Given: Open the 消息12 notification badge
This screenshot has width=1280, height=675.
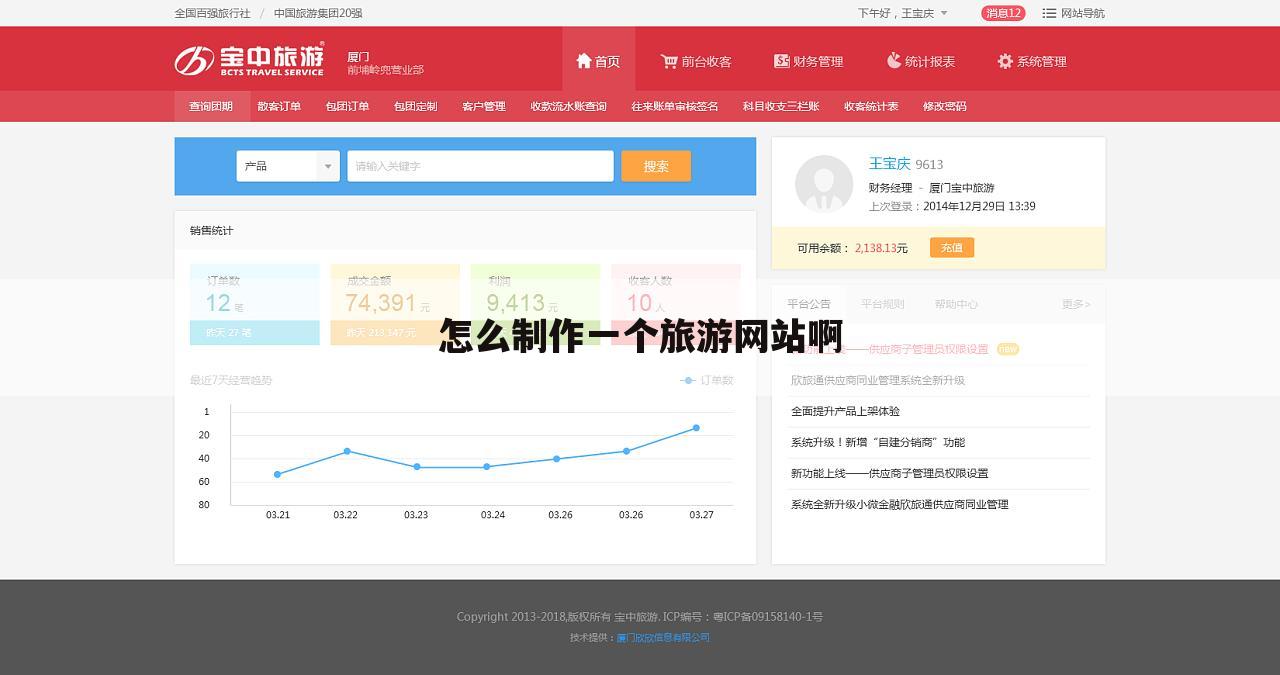Looking at the screenshot, I should 1003,13.
